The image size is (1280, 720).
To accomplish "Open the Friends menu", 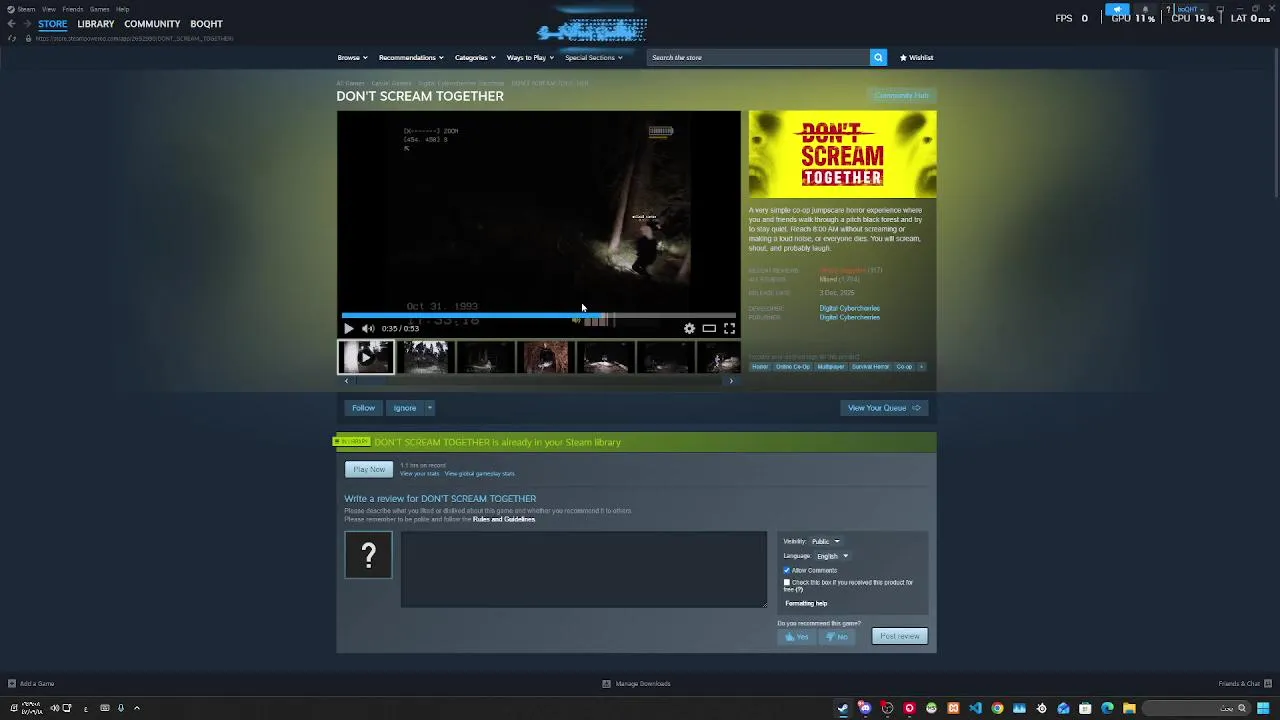I will point(72,9).
